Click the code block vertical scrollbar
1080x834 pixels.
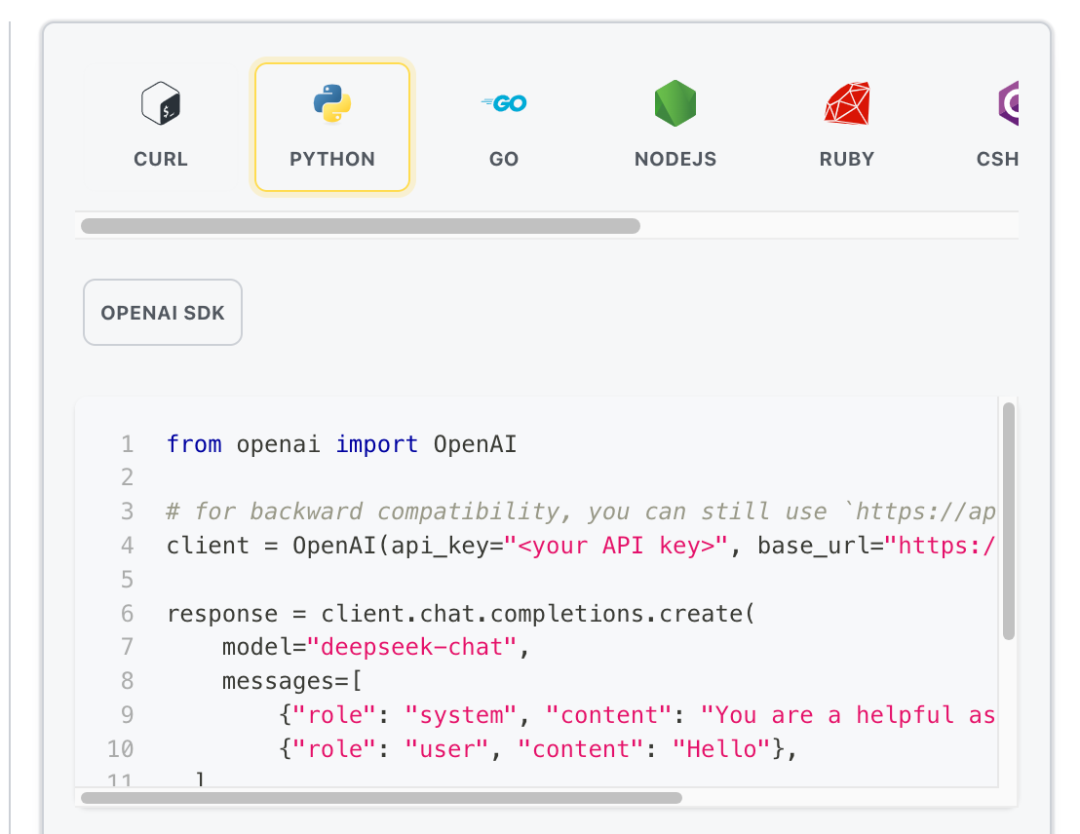1008,520
